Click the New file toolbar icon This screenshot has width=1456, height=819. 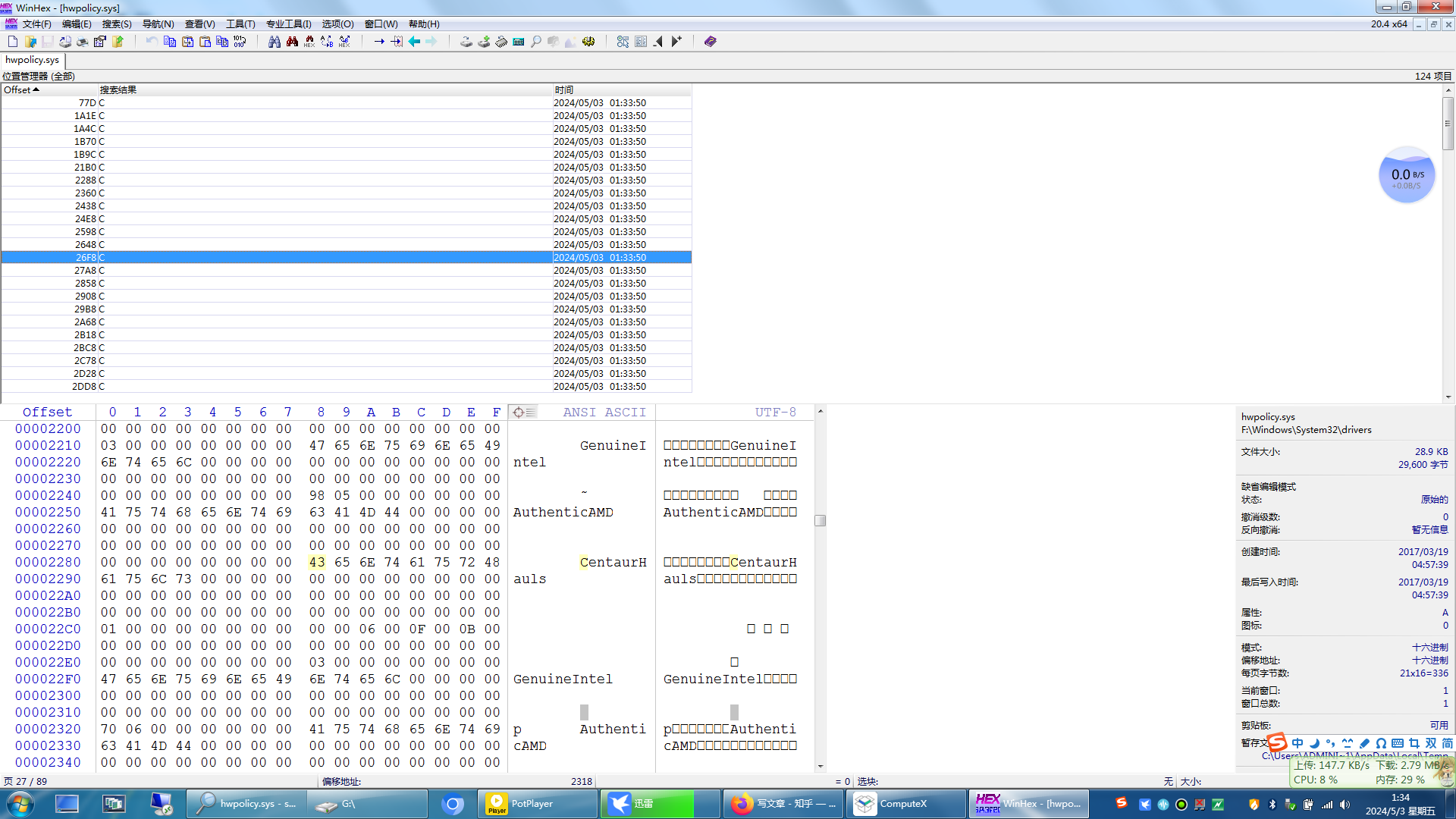coord(13,42)
